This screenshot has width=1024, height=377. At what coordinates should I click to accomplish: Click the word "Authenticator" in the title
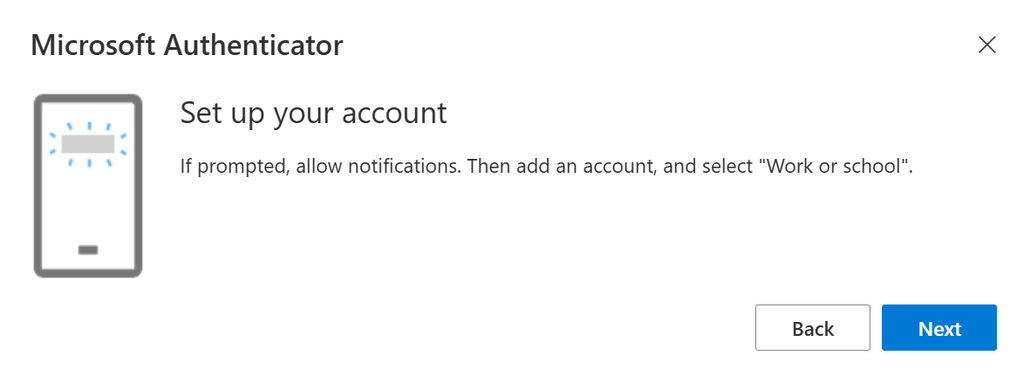(253, 46)
